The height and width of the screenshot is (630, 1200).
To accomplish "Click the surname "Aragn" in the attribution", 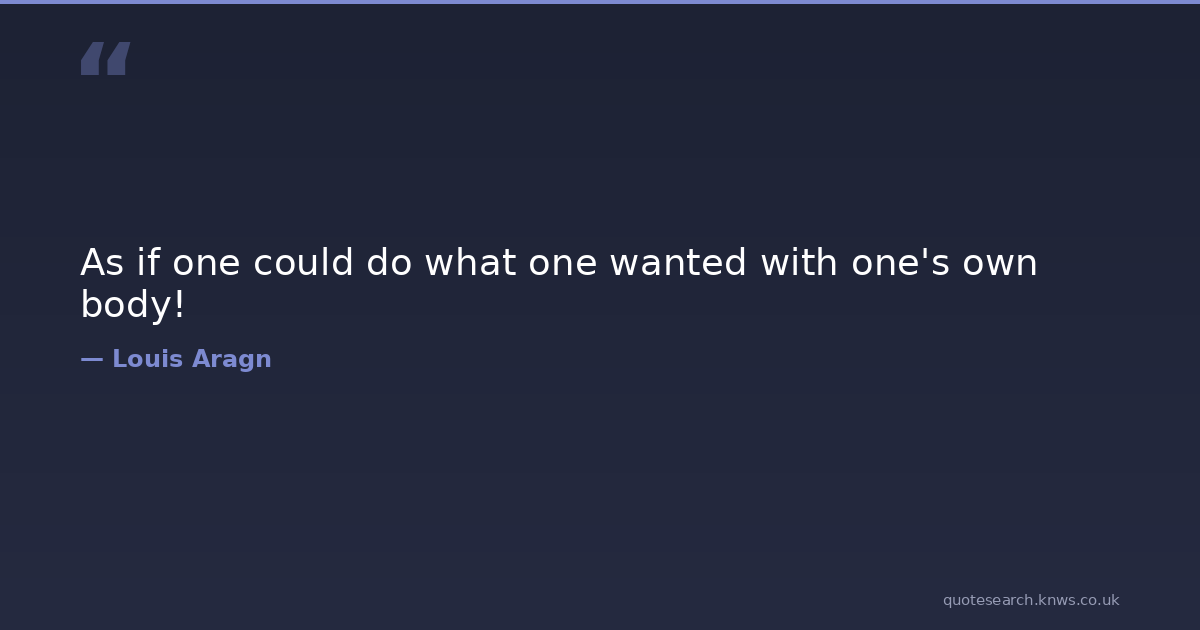I will tap(231, 359).
